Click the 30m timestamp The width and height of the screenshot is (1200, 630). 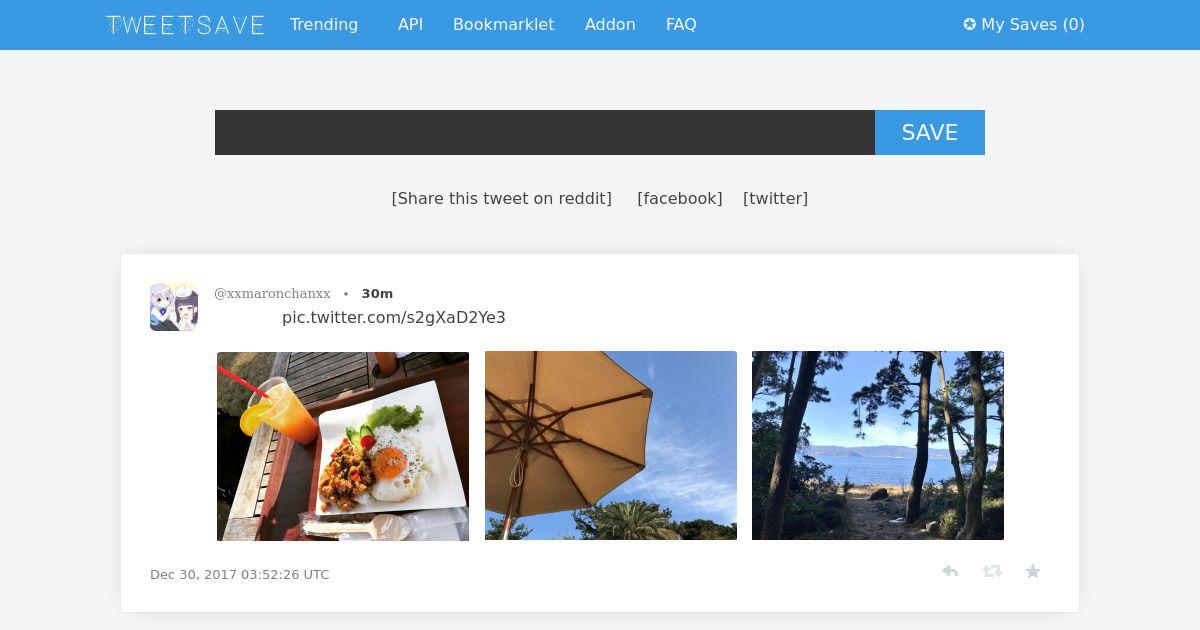tap(377, 293)
